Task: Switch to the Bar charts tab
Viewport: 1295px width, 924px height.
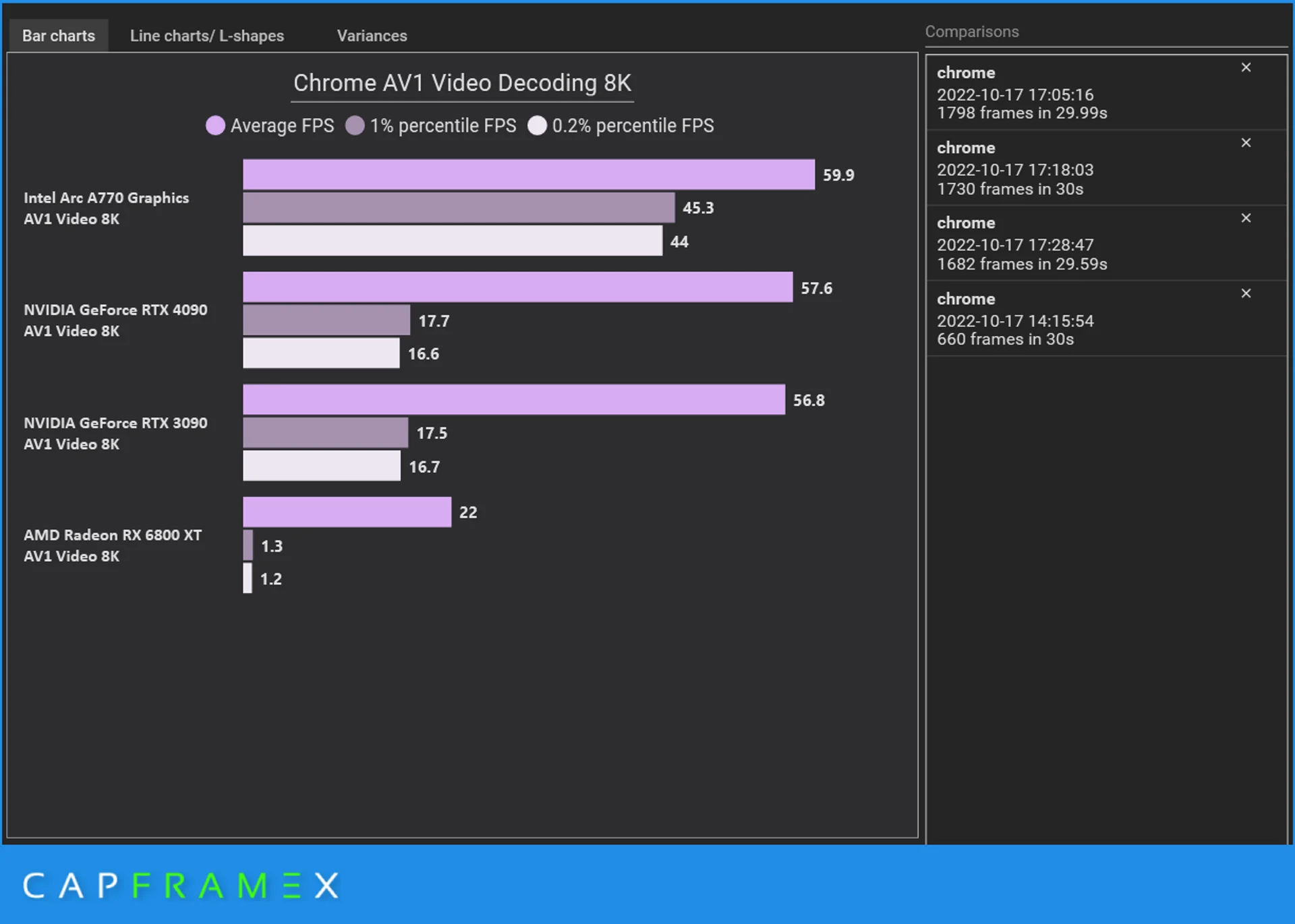Action: pos(58,35)
